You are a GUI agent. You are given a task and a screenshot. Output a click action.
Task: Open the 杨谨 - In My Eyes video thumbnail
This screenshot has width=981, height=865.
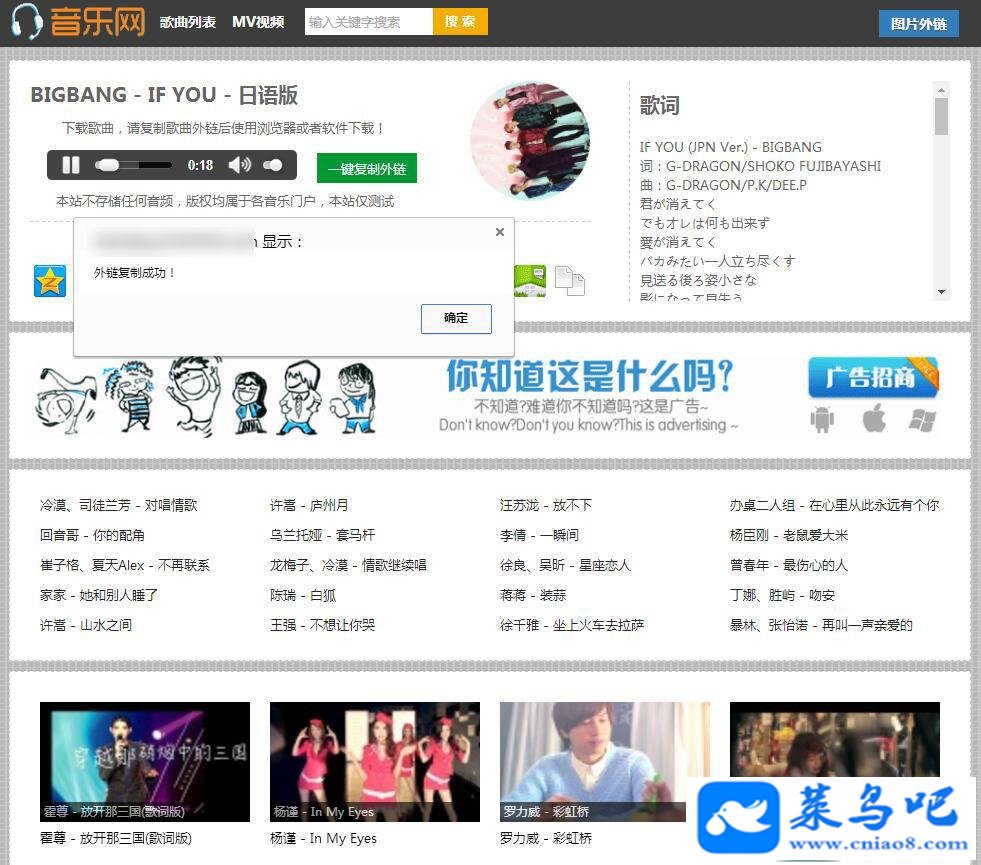coord(375,762)
